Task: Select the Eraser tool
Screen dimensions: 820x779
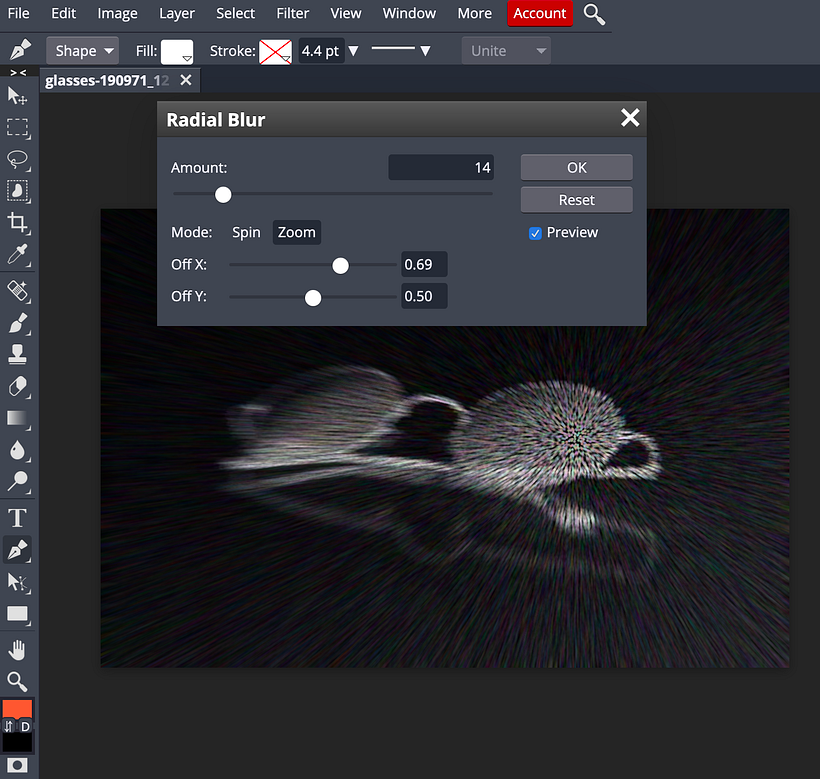Action: click(17, 387)
